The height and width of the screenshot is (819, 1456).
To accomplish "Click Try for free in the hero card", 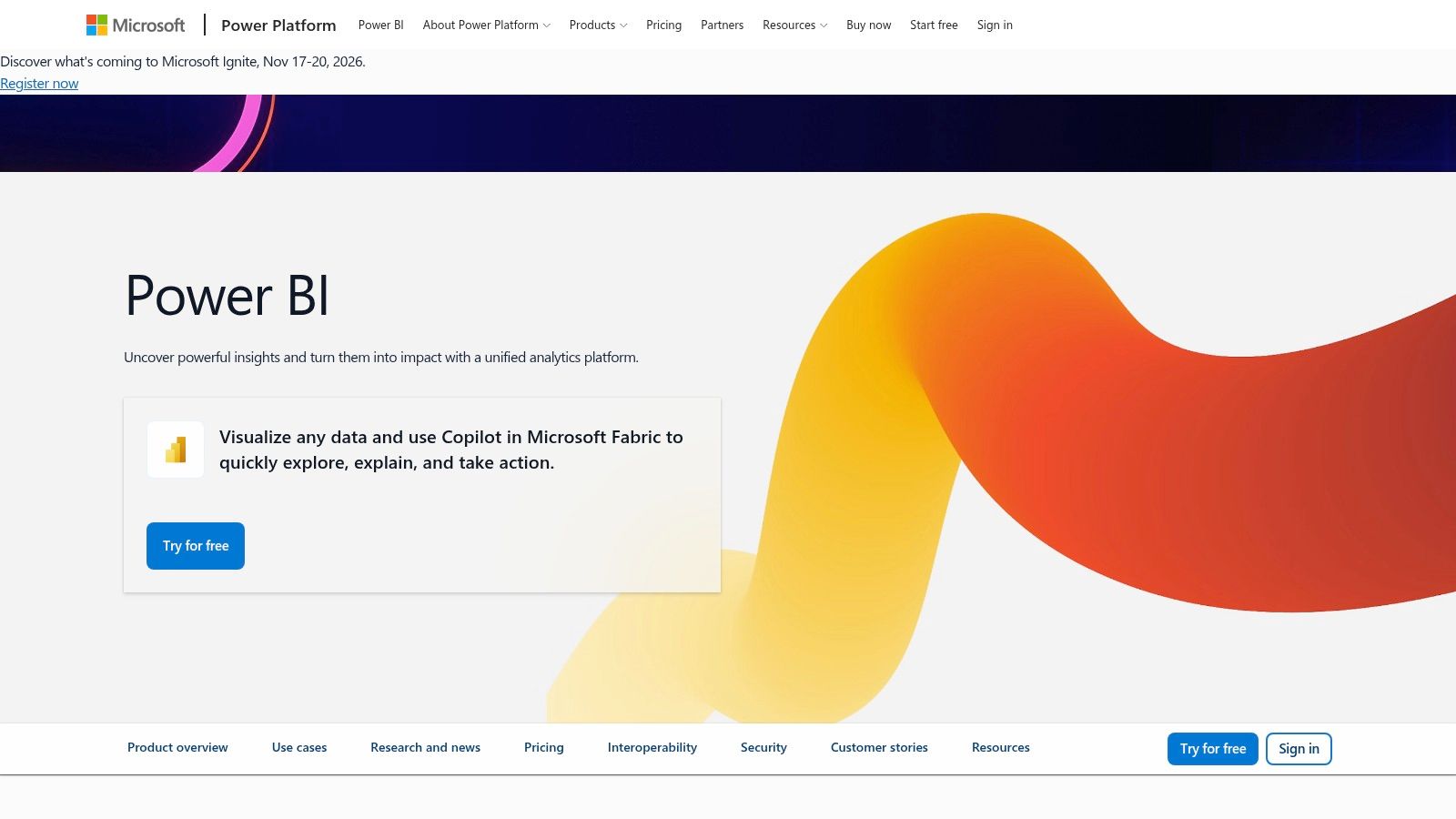I will [196, 546].
